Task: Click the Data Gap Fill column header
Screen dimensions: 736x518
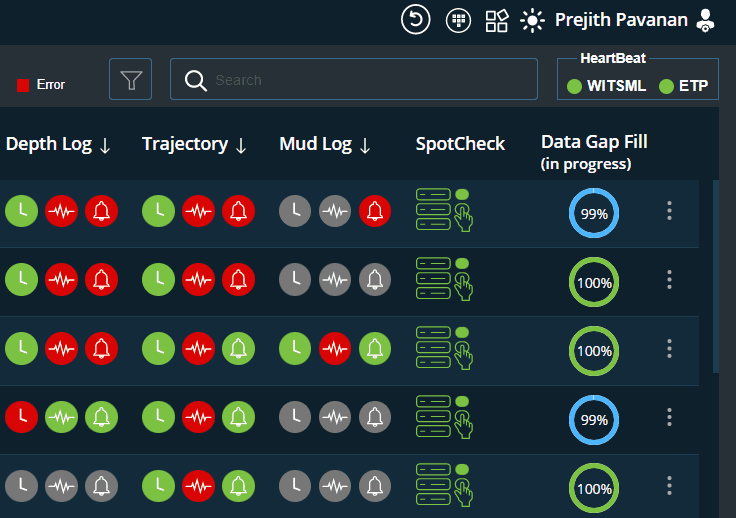Action: (x=594, y=151)
